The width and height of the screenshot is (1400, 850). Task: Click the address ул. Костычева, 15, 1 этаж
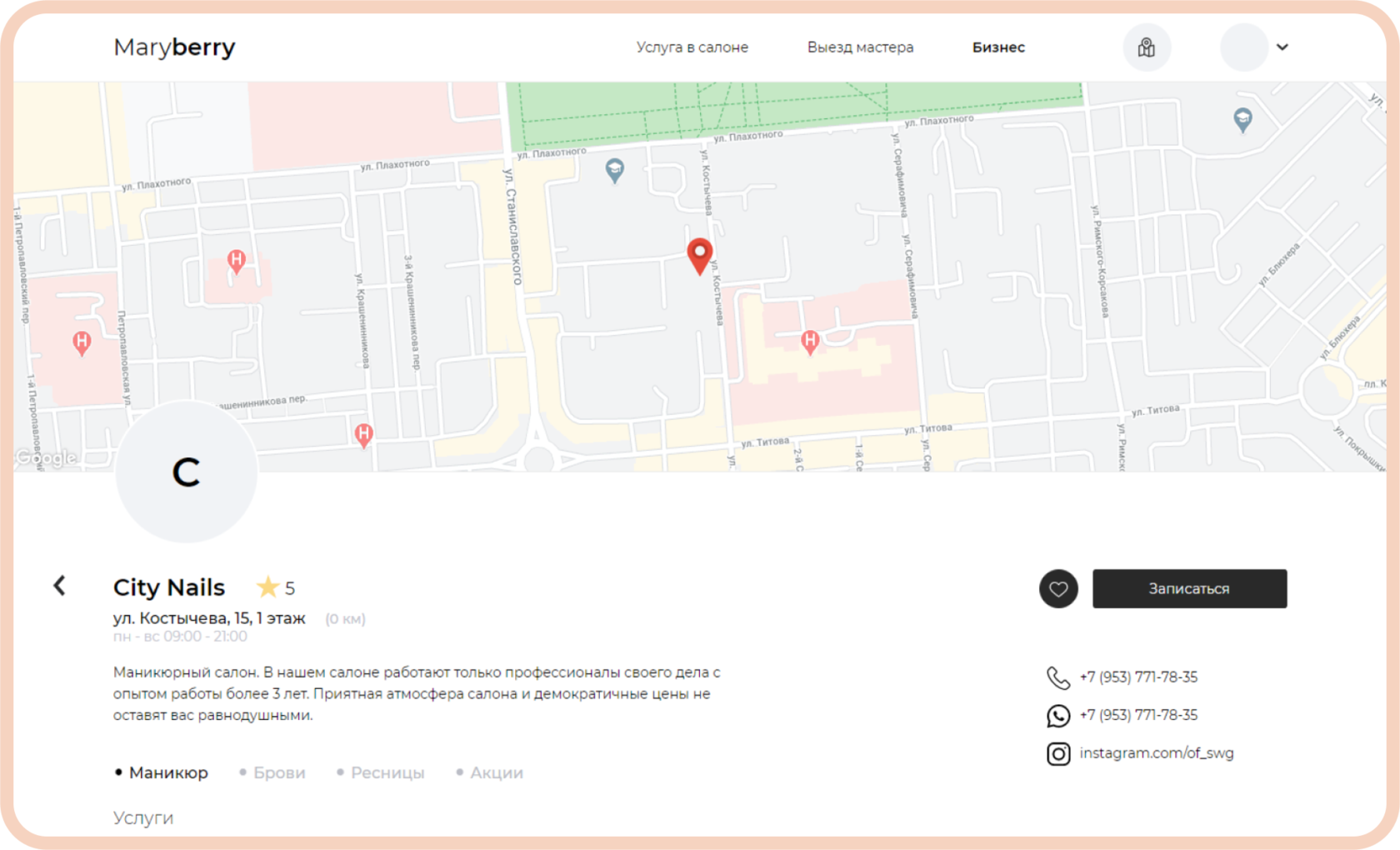(209, 618)
